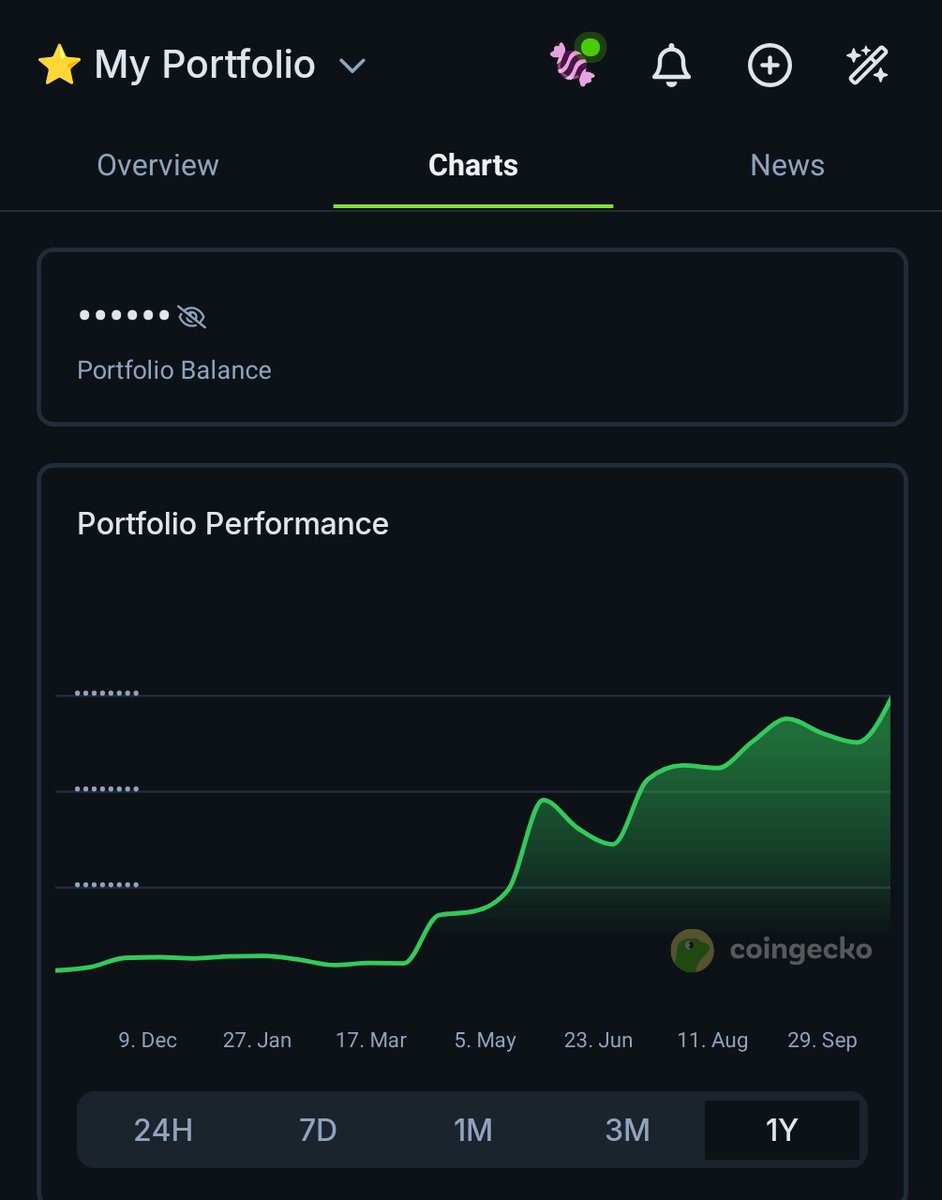Click the plus icon to add a coin

point(769,65)
